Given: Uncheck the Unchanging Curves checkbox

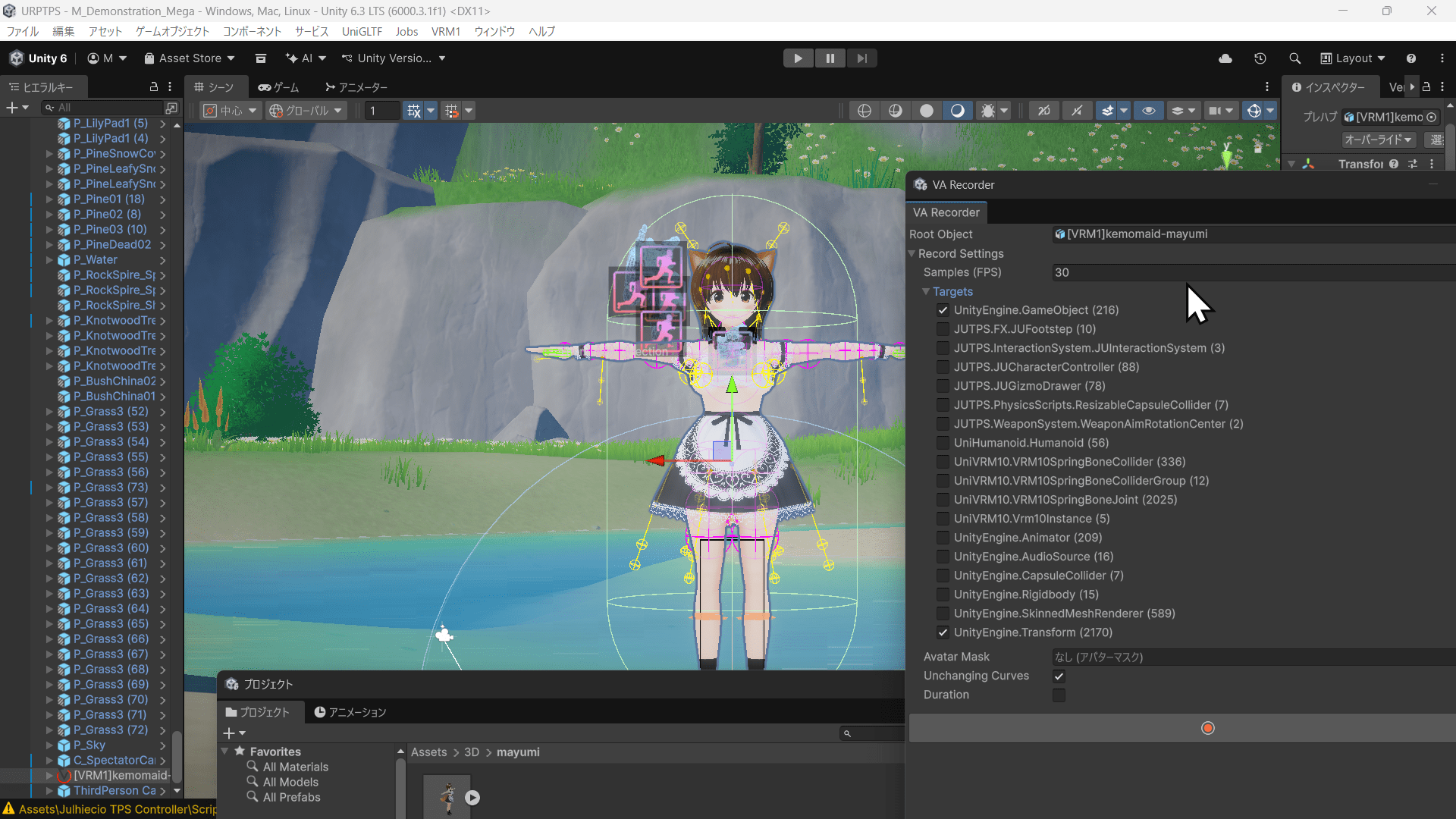Looking at the screenshot, I should point(1059,676).
